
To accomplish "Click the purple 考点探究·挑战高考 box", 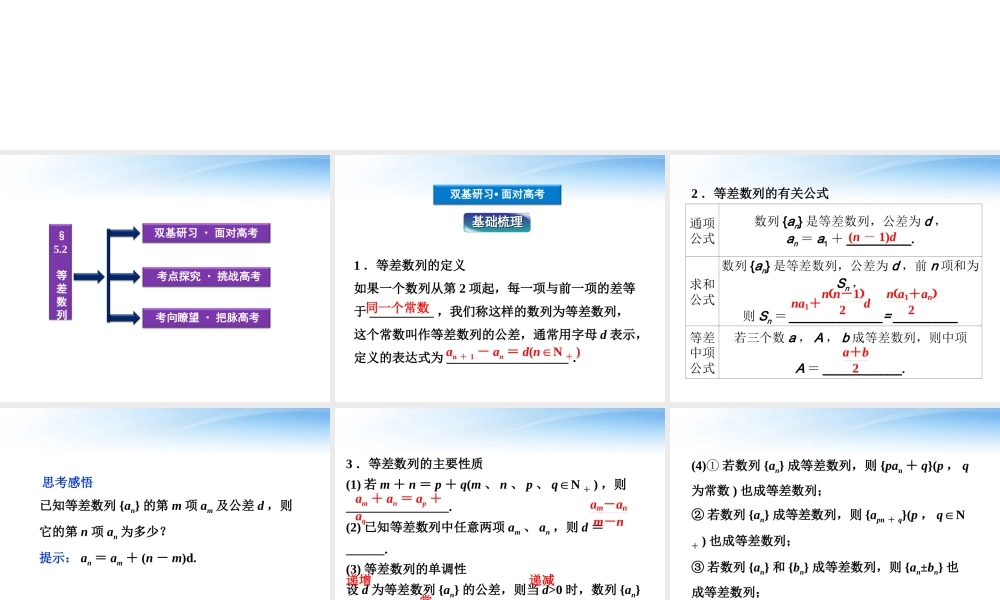I will point(207,277).
